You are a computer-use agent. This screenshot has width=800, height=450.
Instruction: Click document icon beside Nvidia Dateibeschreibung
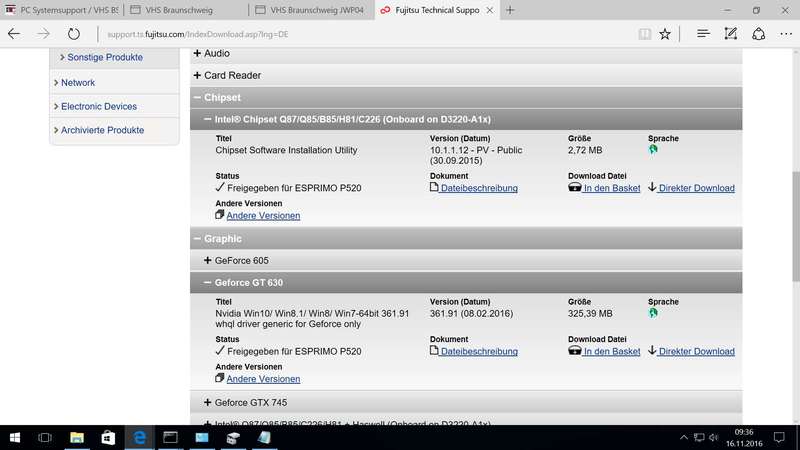click(434, 351)
